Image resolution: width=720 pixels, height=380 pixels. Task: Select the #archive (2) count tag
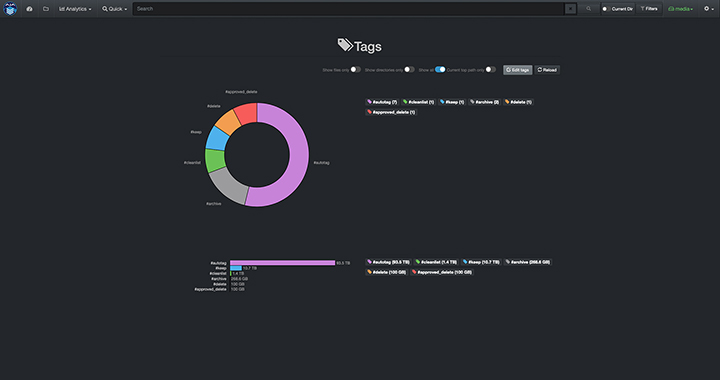click(x=484, y=102)
